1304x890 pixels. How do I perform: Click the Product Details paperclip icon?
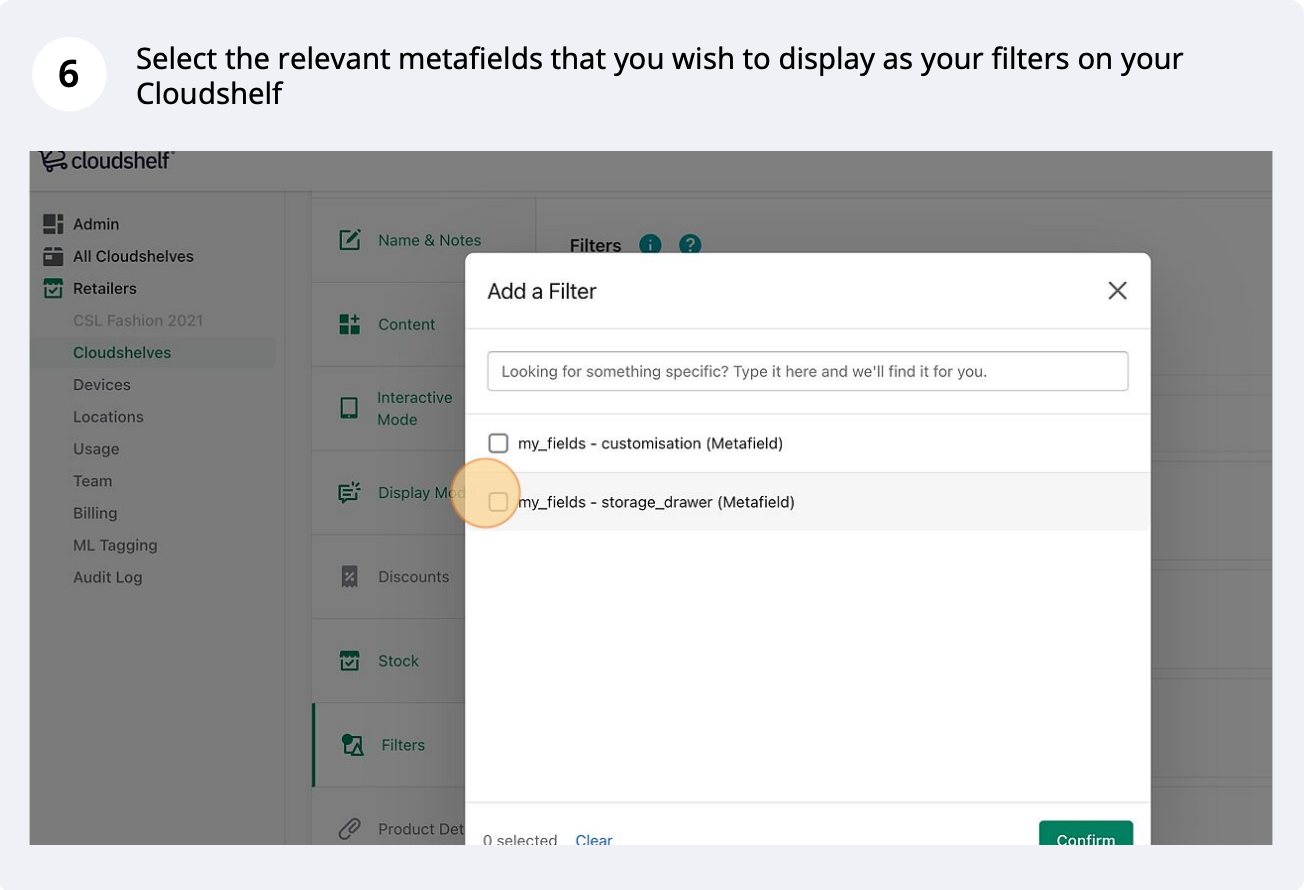coord(349,828)
